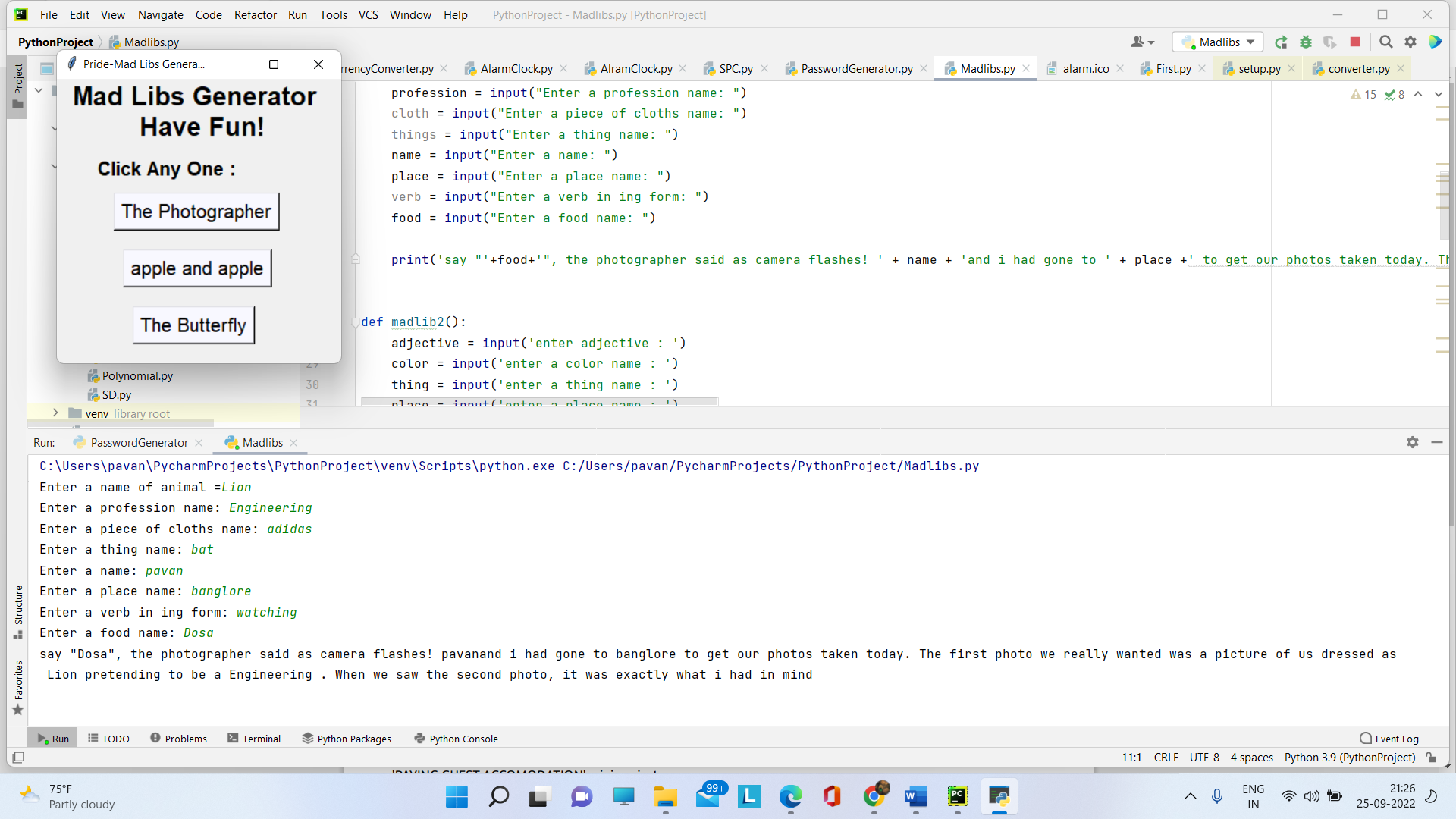Screen dimensions: 1456x819
Task: Select Polynomial.py in project tree
Action: click(137, 376)
